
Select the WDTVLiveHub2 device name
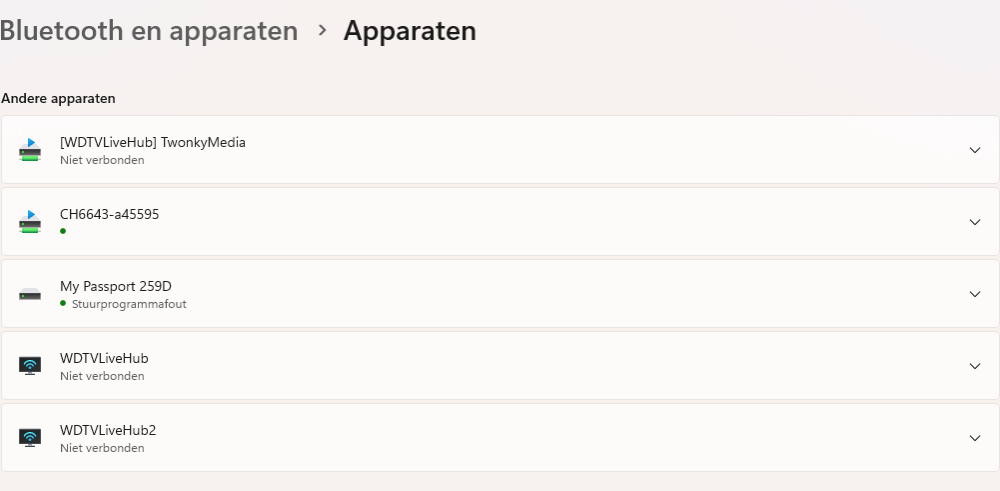point(108,430)
